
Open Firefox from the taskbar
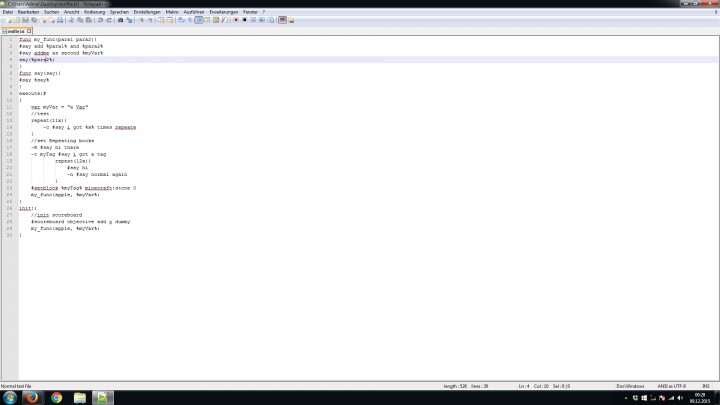(x=33, y=397)
